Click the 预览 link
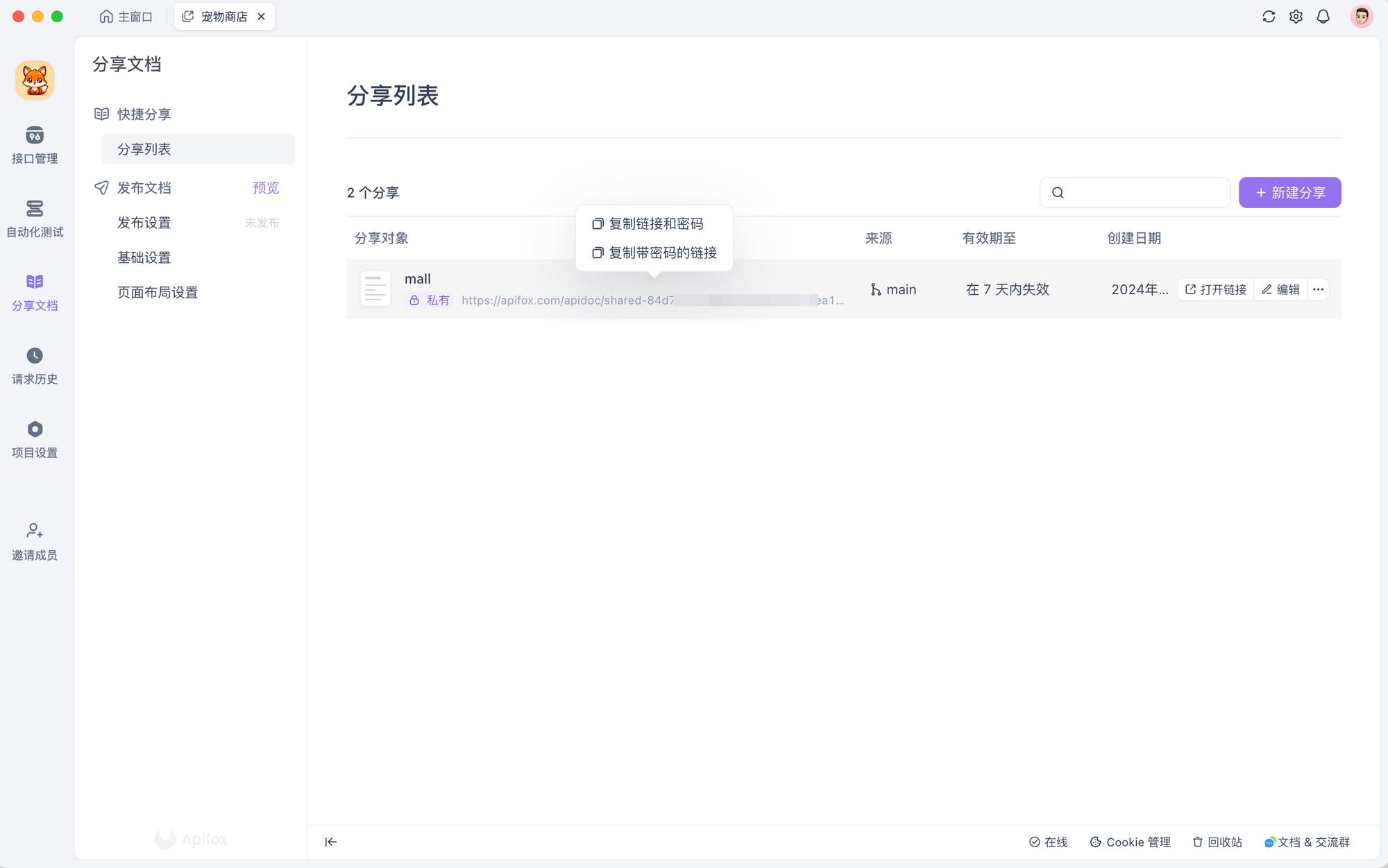 point(266,188)
